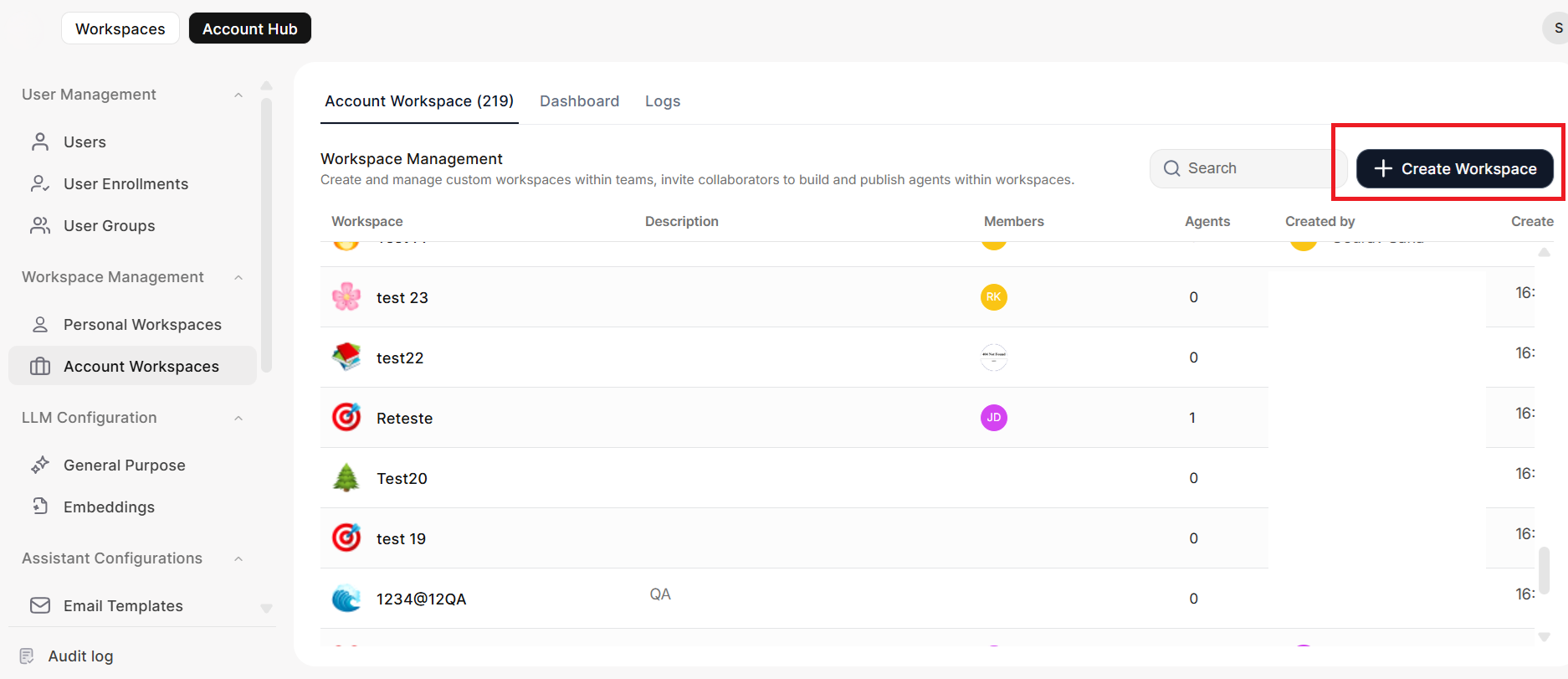Click the Personal Workspaces icon
The image size is (1568, 679).
[40, 324]
